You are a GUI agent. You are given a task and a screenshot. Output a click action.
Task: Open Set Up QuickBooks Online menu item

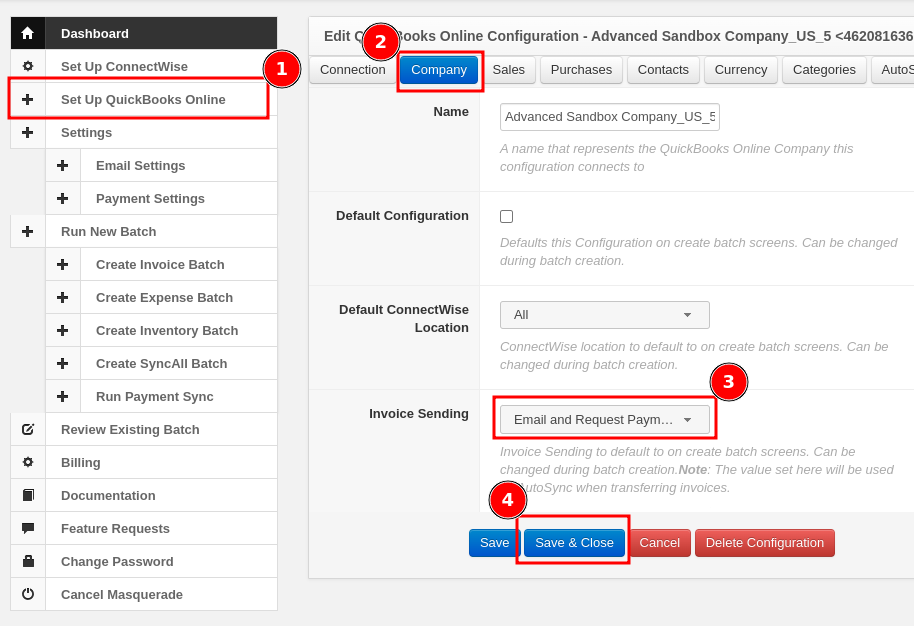[x=161, y=100]
